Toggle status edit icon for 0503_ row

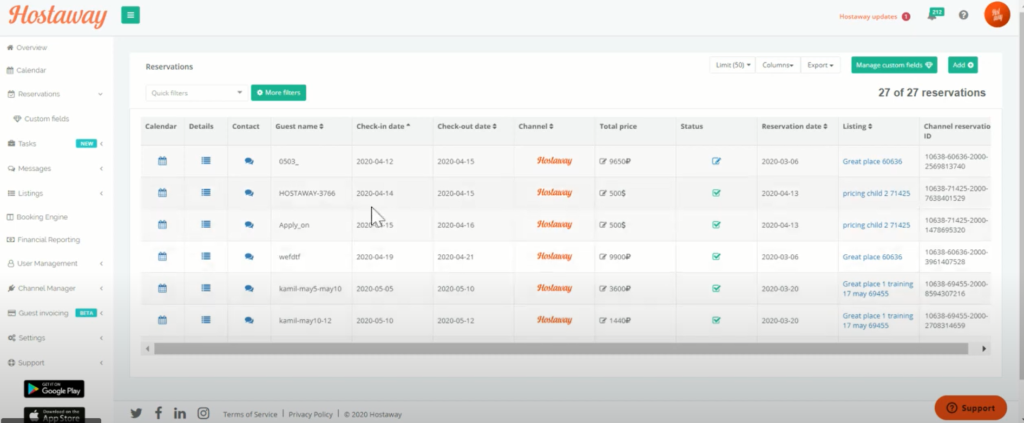[716, 161]
